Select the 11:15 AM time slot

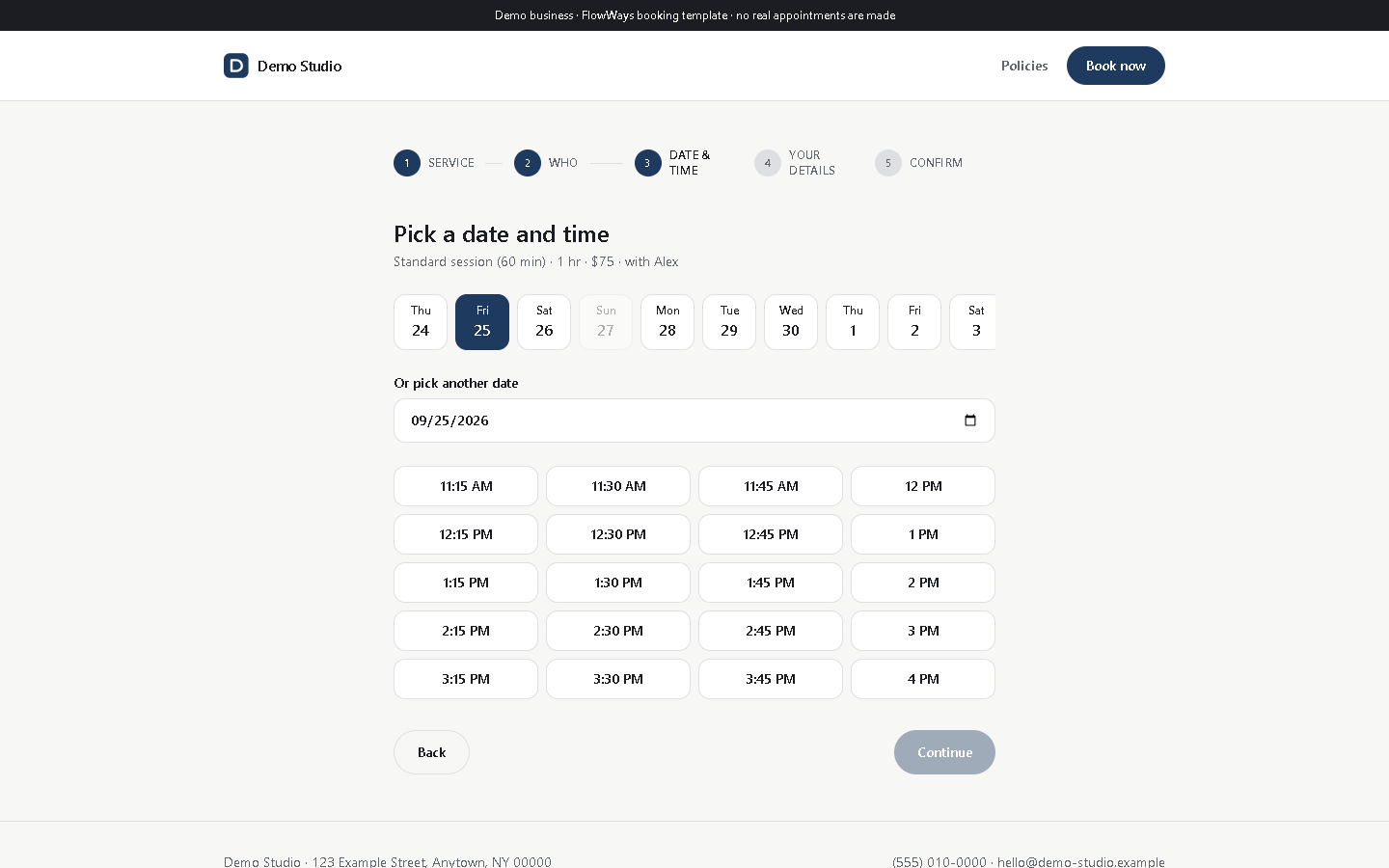(x=466, y=486)
